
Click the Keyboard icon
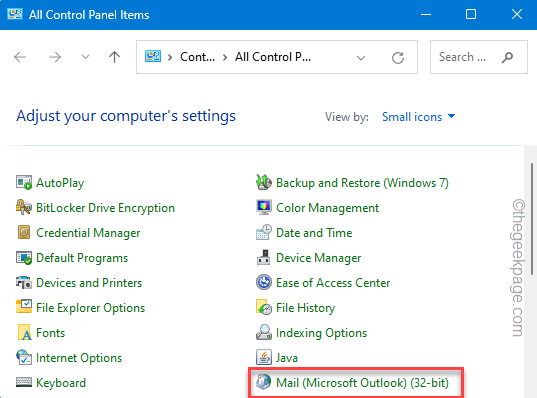24,382
